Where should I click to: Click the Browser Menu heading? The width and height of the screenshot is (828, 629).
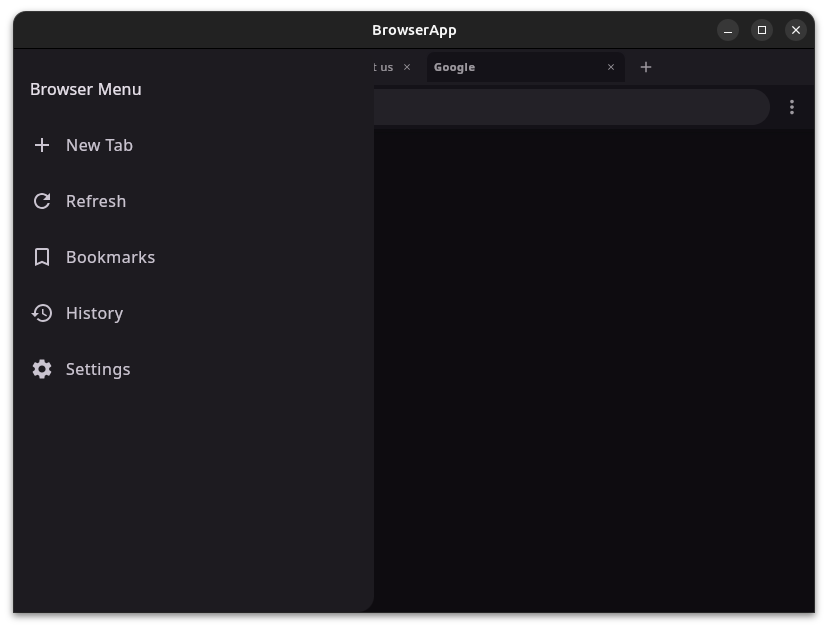(86, 89)
